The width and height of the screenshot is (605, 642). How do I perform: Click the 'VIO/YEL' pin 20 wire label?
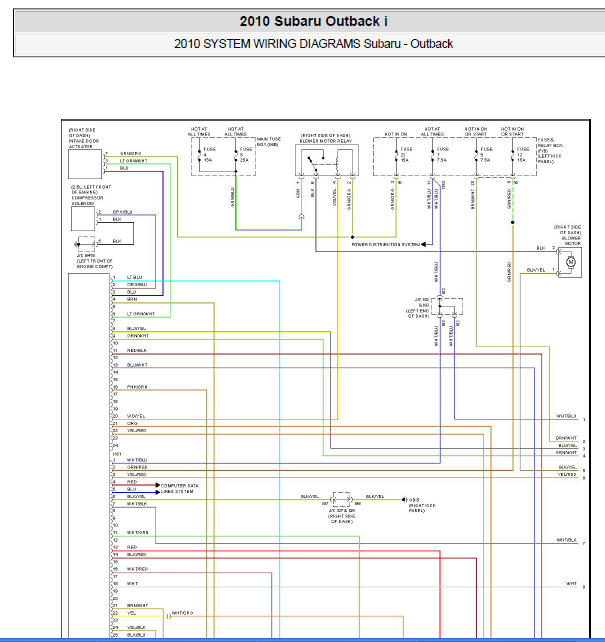coord(136,416)
